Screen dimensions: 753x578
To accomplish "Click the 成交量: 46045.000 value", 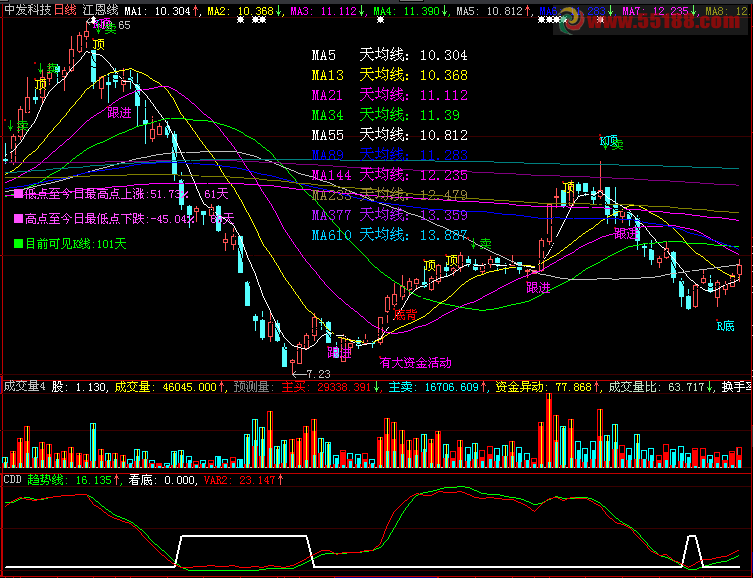I will (170, 386).
